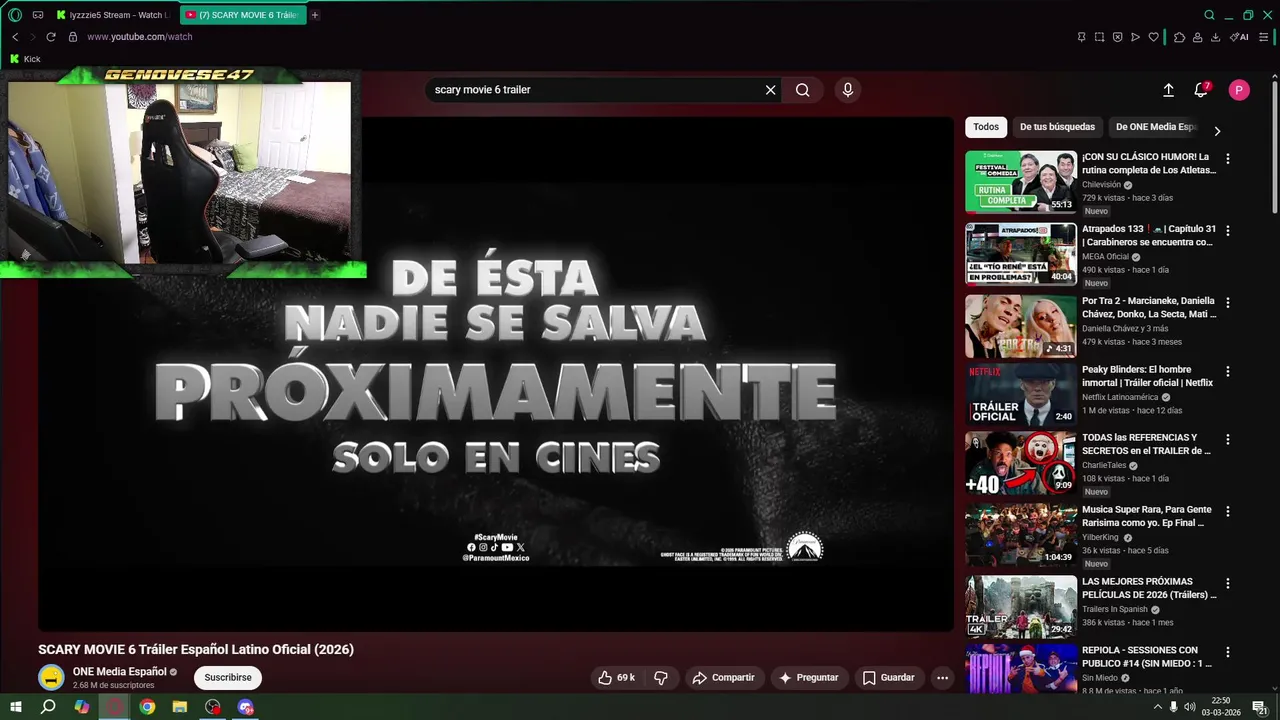The height and width of the screenshot is (720, 1280).
Task: Switch to the SCARY MOVIE 6 Tráiler tab
Action: tap(243, 15)
